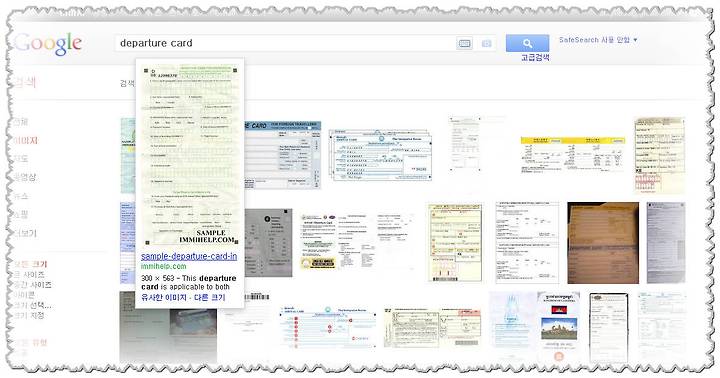
Task: Click the 고급검색 advanced search link
Action: pos(535,57)
